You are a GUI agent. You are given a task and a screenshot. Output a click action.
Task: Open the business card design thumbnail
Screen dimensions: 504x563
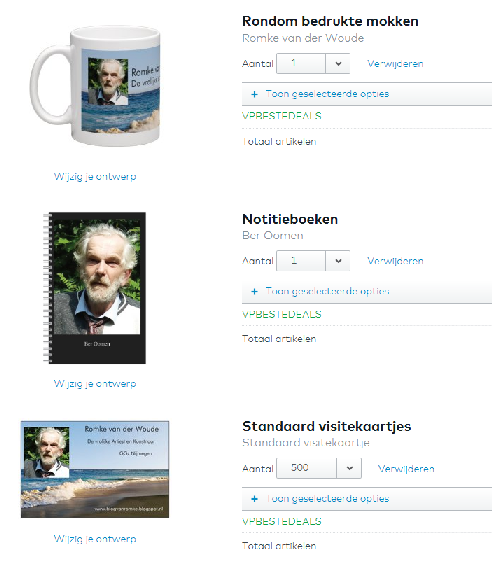pos(95,469)
